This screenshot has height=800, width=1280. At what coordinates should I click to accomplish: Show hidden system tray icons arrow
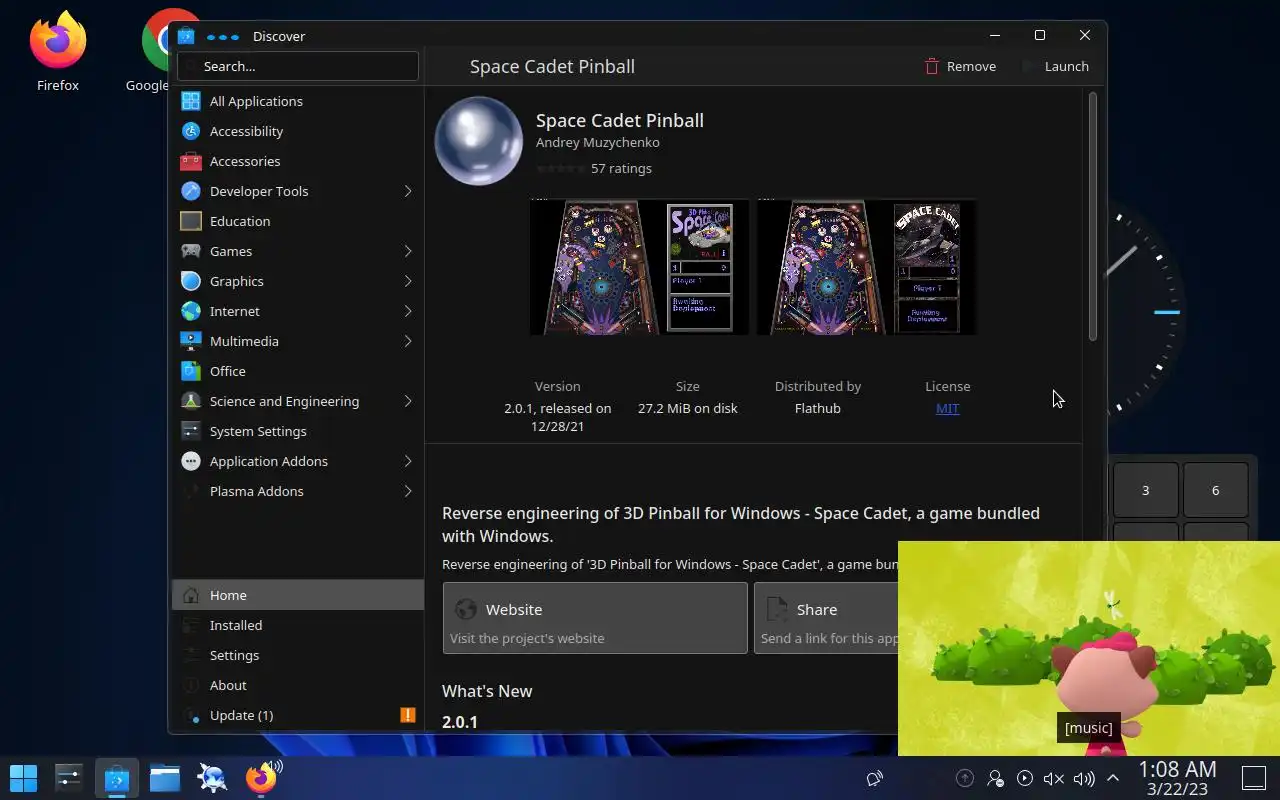(x=1113, y=778)
